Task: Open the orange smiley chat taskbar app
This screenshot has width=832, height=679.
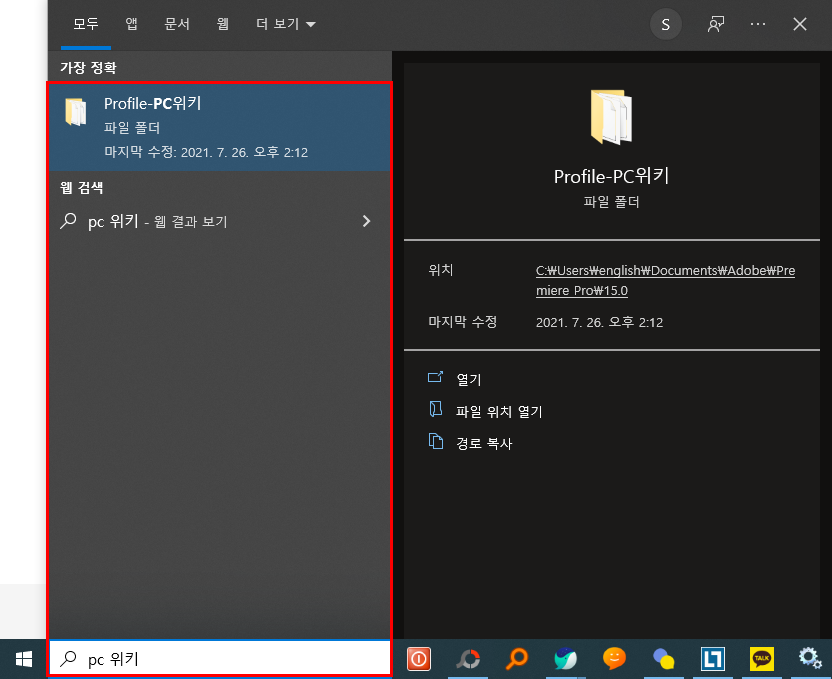Action: [614, 659]
